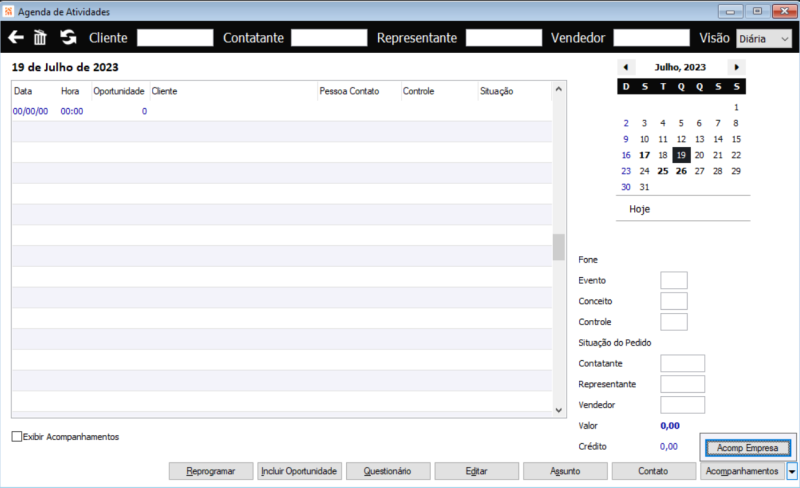Image resolution: width=800 pixels, height=488 pixels.
Task: Select day 31 in the calendar
Action: coord(644,187)
